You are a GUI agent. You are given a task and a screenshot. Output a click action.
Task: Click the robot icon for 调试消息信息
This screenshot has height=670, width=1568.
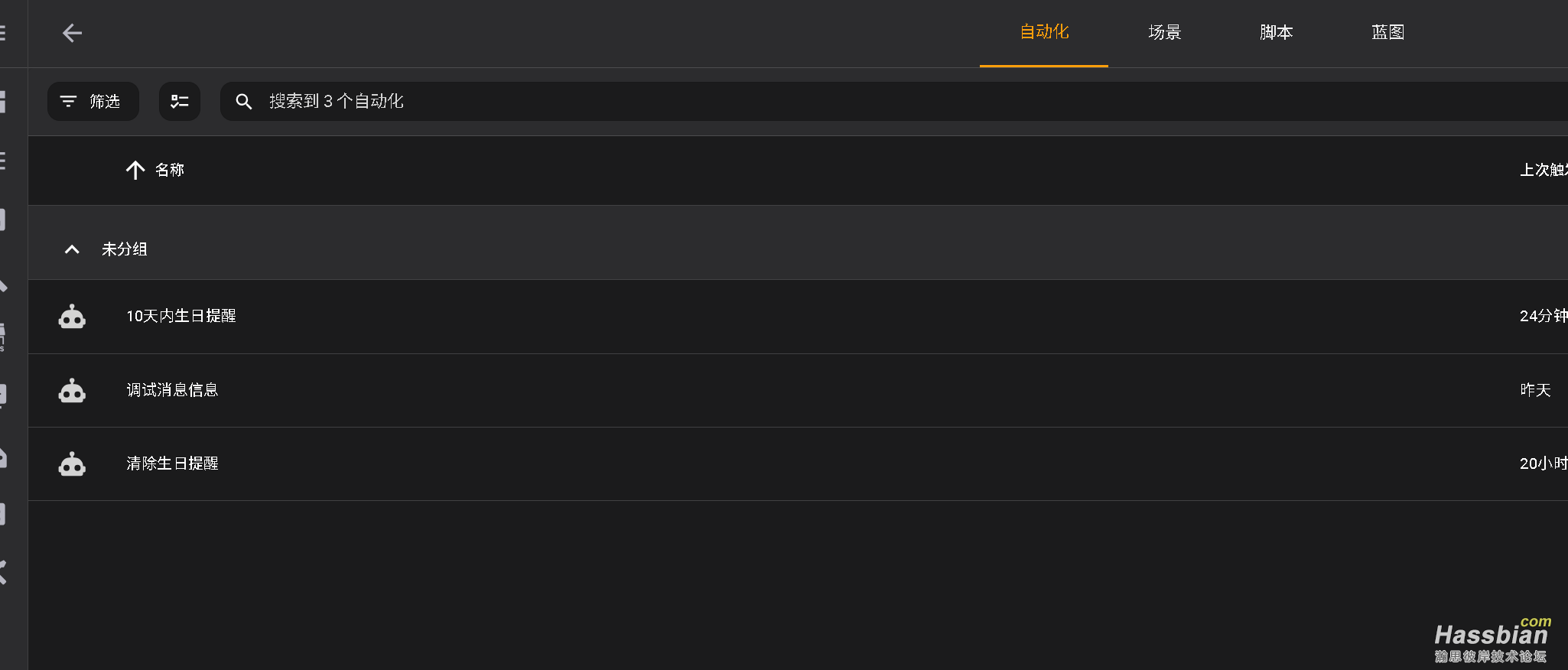tap(72, 390)
